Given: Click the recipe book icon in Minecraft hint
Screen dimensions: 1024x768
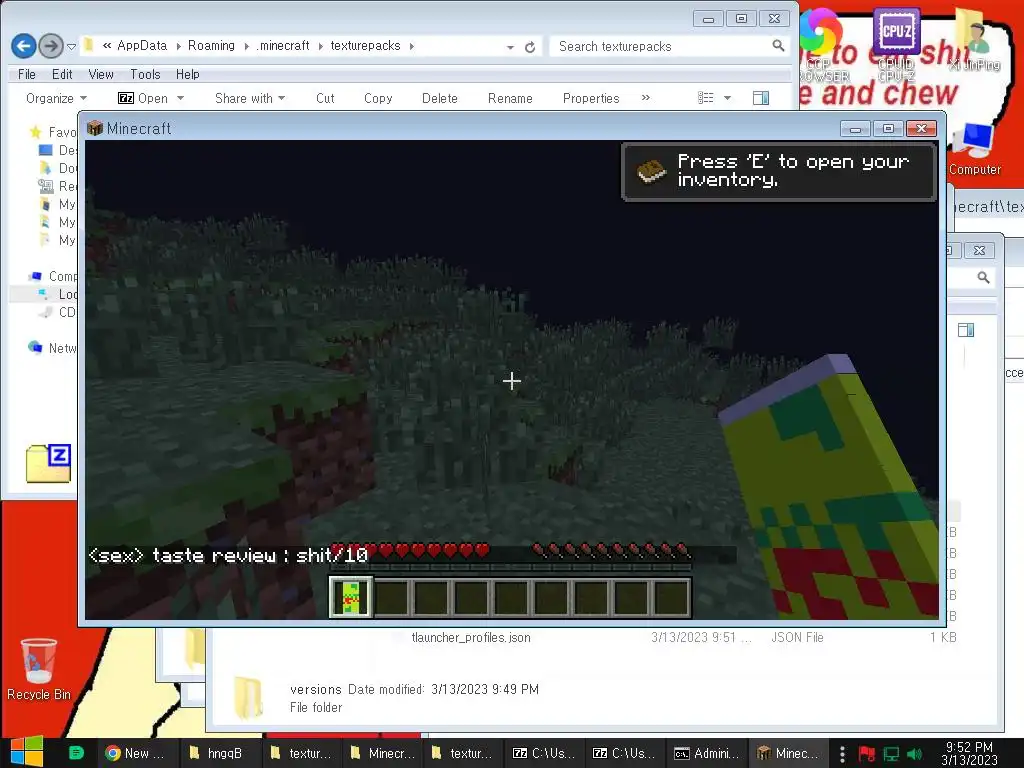Looking at the screenshot, I should point(651,171).
